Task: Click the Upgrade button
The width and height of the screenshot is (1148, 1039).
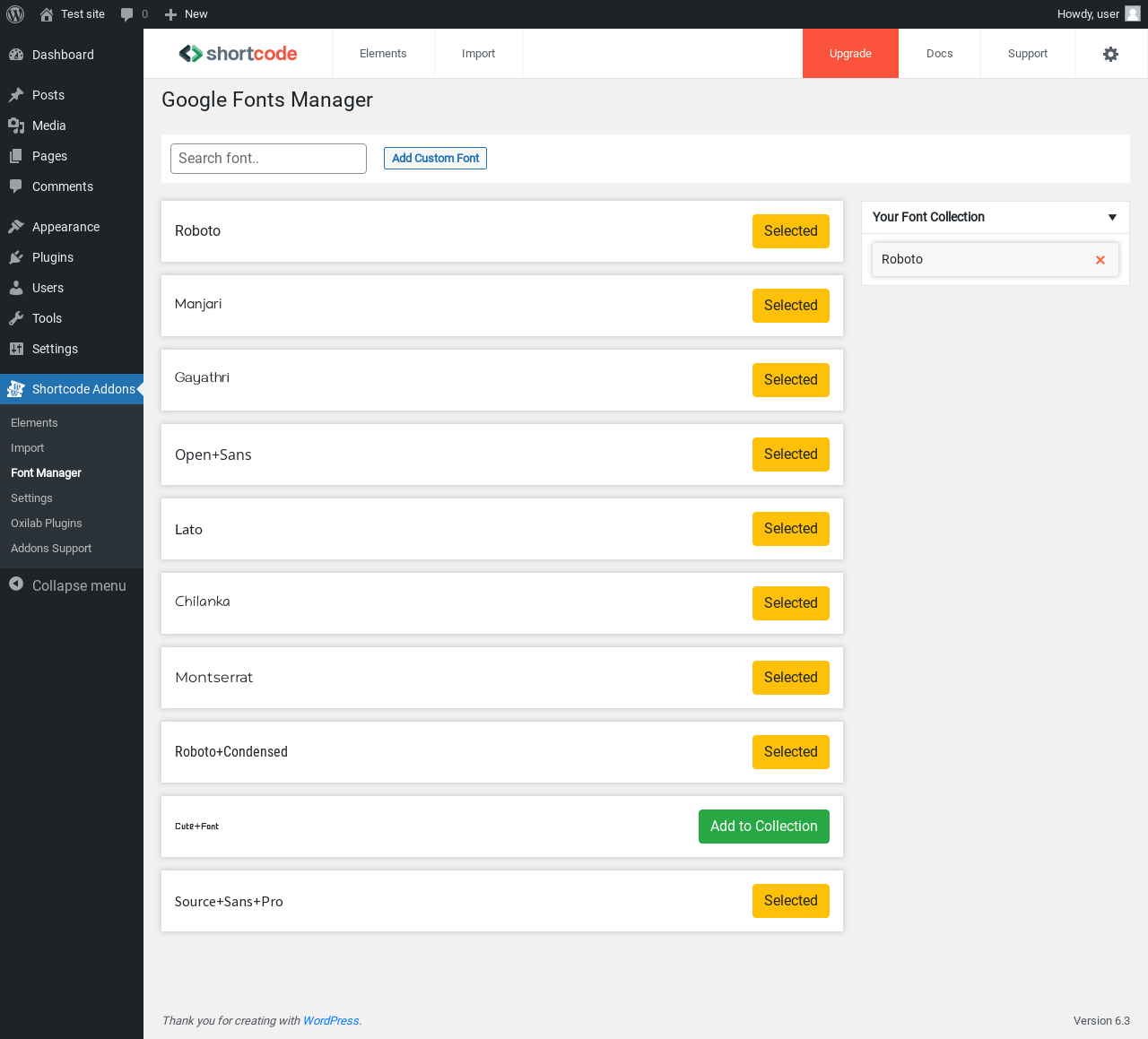Action: [x=850, y=54]
